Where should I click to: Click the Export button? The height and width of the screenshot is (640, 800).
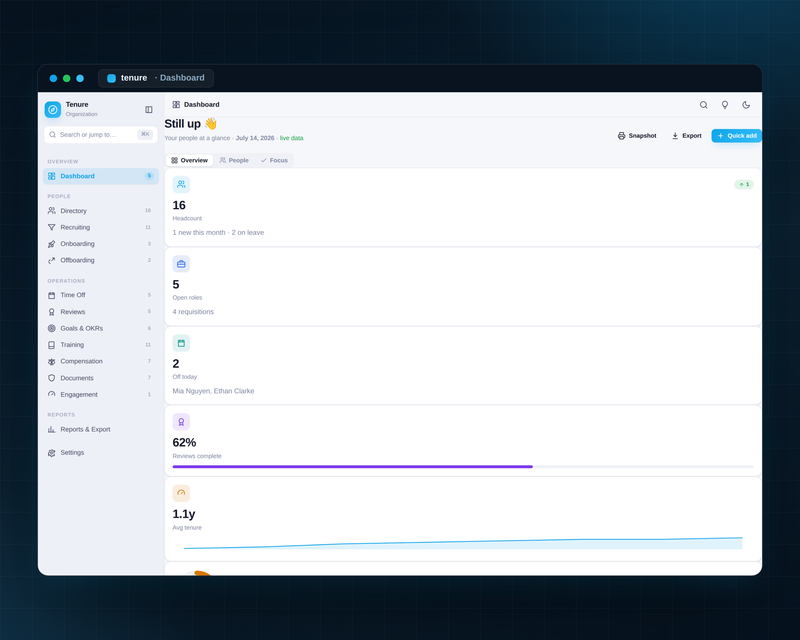tap(687, 136)
